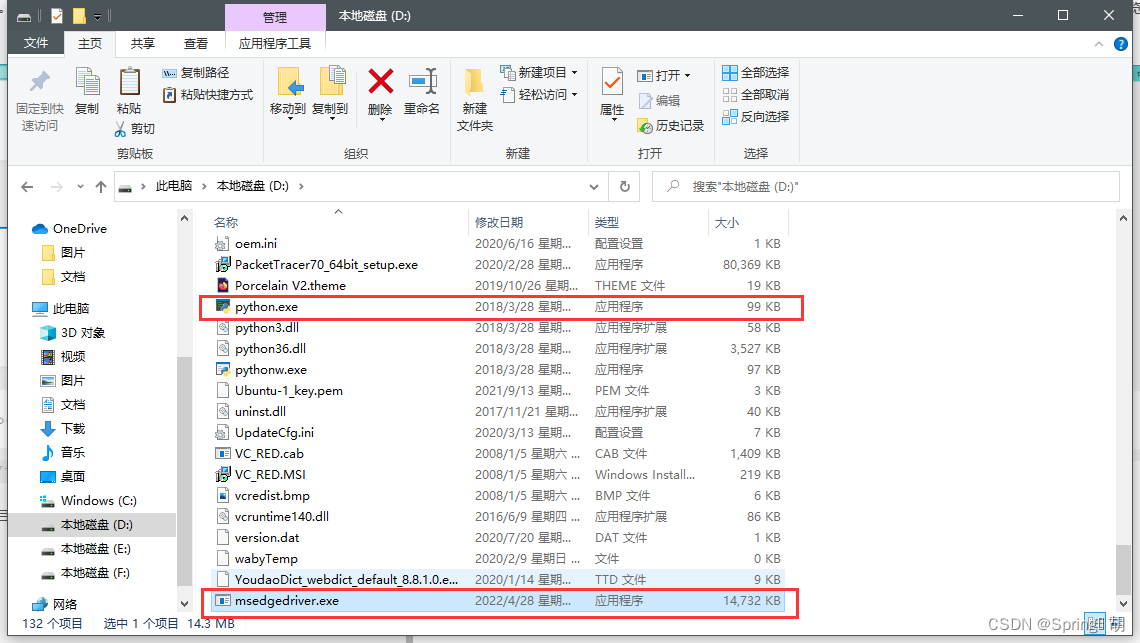The width and height of the screenshot is (1140, 643).
Task: Open the address bar history dropdown
Action: tap(594, 187)
